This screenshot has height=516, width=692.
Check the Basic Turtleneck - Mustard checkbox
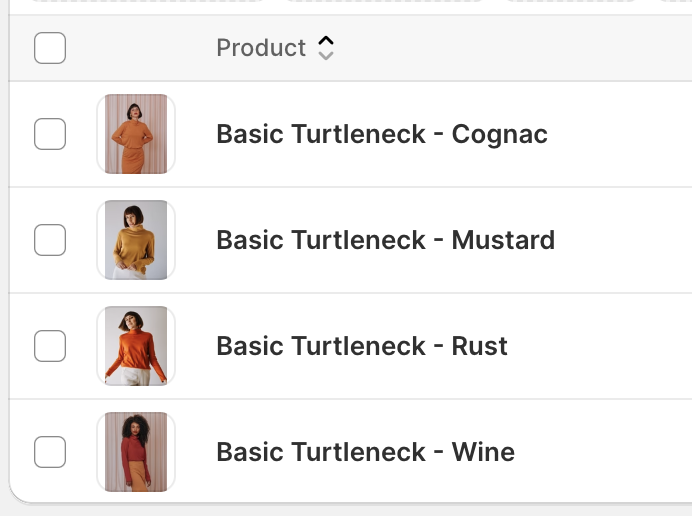50,240
